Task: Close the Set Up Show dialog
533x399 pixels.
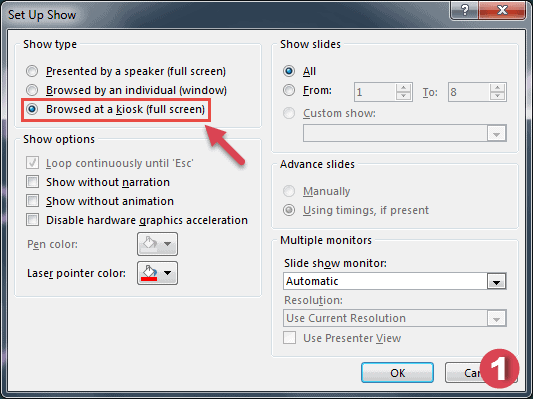Action: tap(502, 10)
